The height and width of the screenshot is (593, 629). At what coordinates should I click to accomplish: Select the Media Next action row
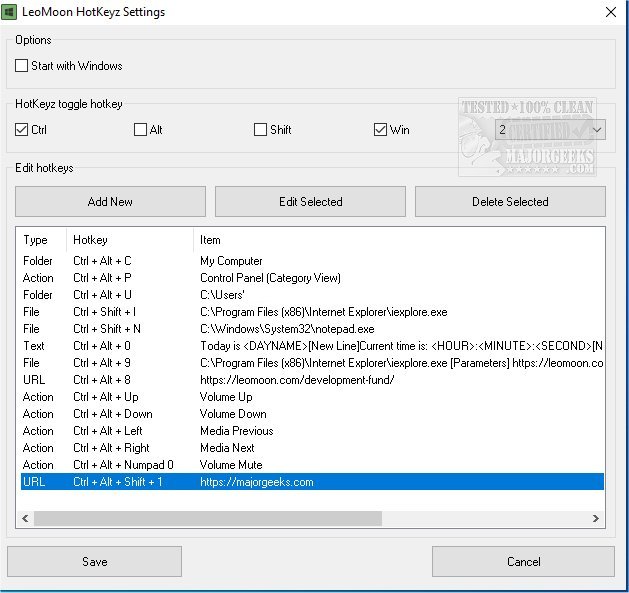click(312, 448)
